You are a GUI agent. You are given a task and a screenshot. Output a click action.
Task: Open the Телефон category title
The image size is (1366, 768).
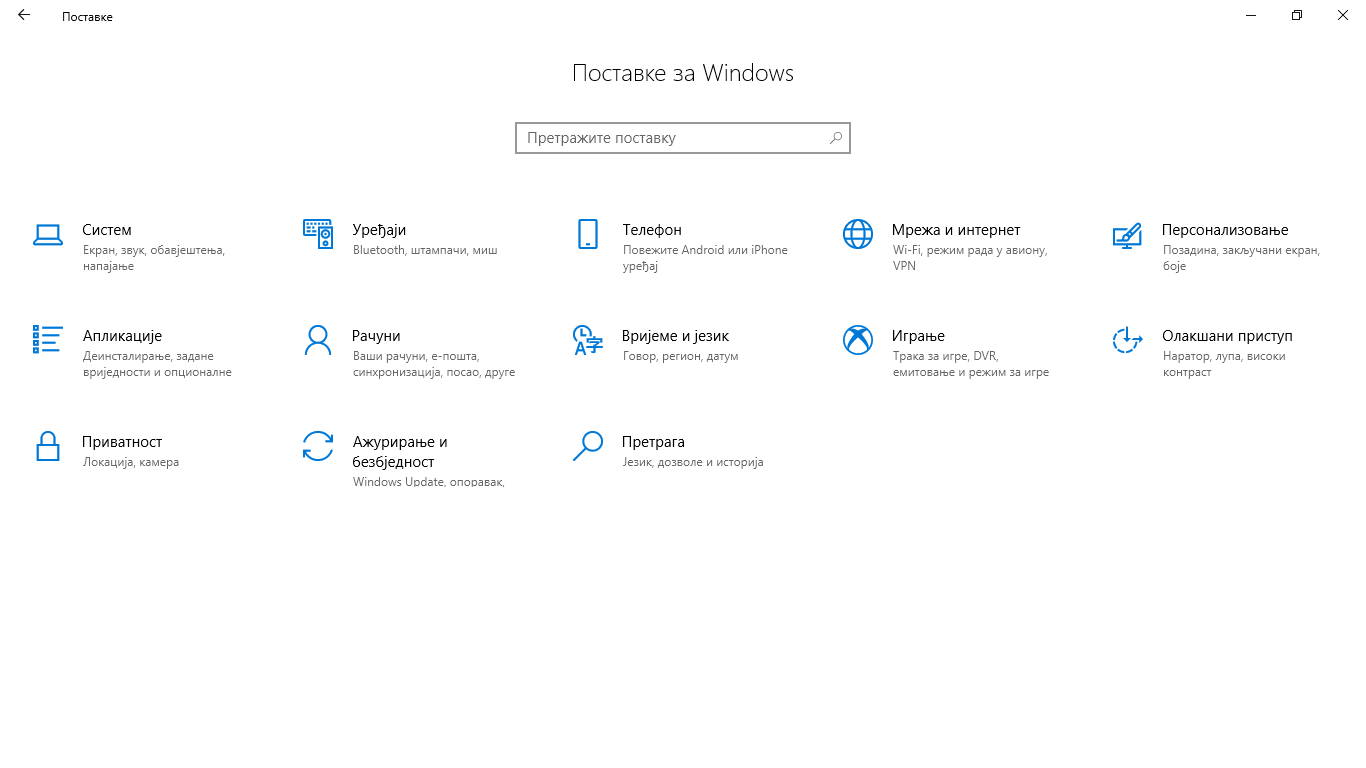tap(652, 230)
